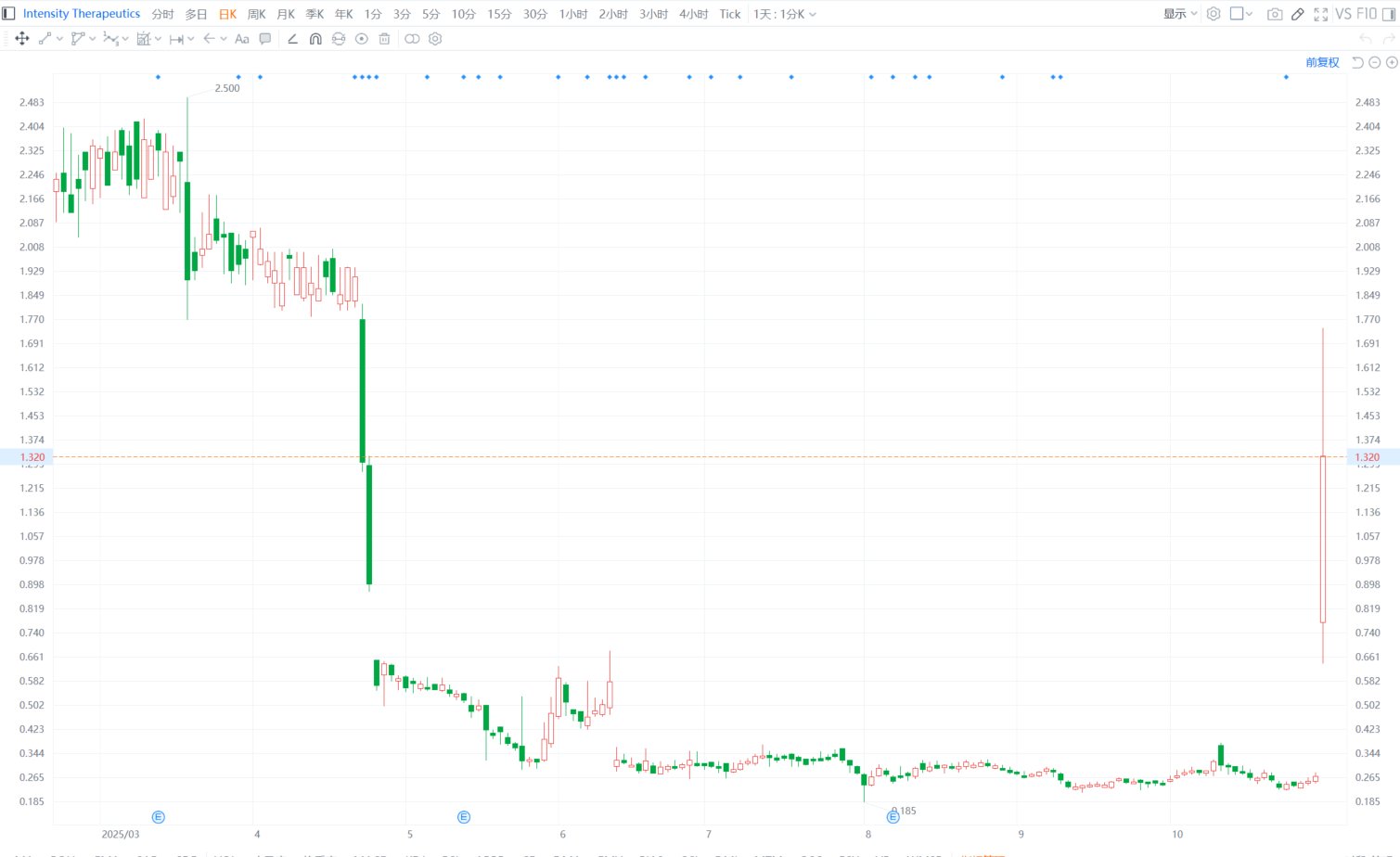Screen dimensions: 1400x857
Task: Select the magnet snap drawing tool
Action: [x=315, y=39]
